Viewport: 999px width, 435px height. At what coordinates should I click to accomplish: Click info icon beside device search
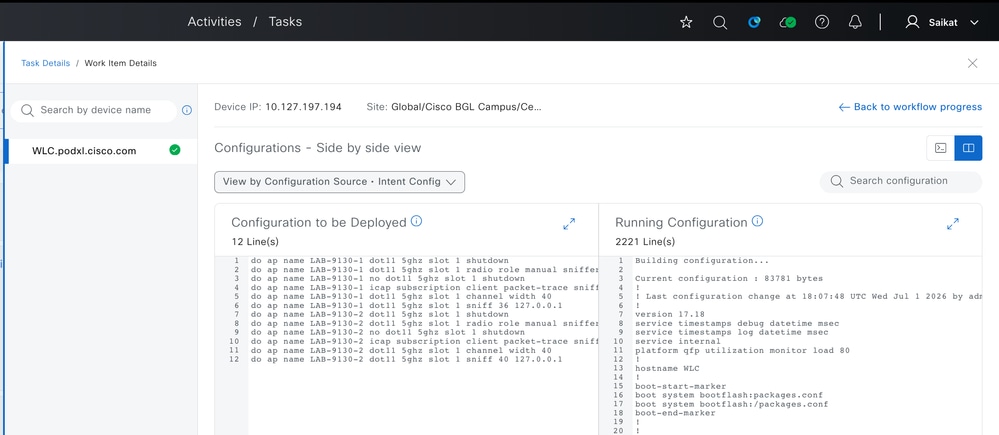(x=187, y=110)
